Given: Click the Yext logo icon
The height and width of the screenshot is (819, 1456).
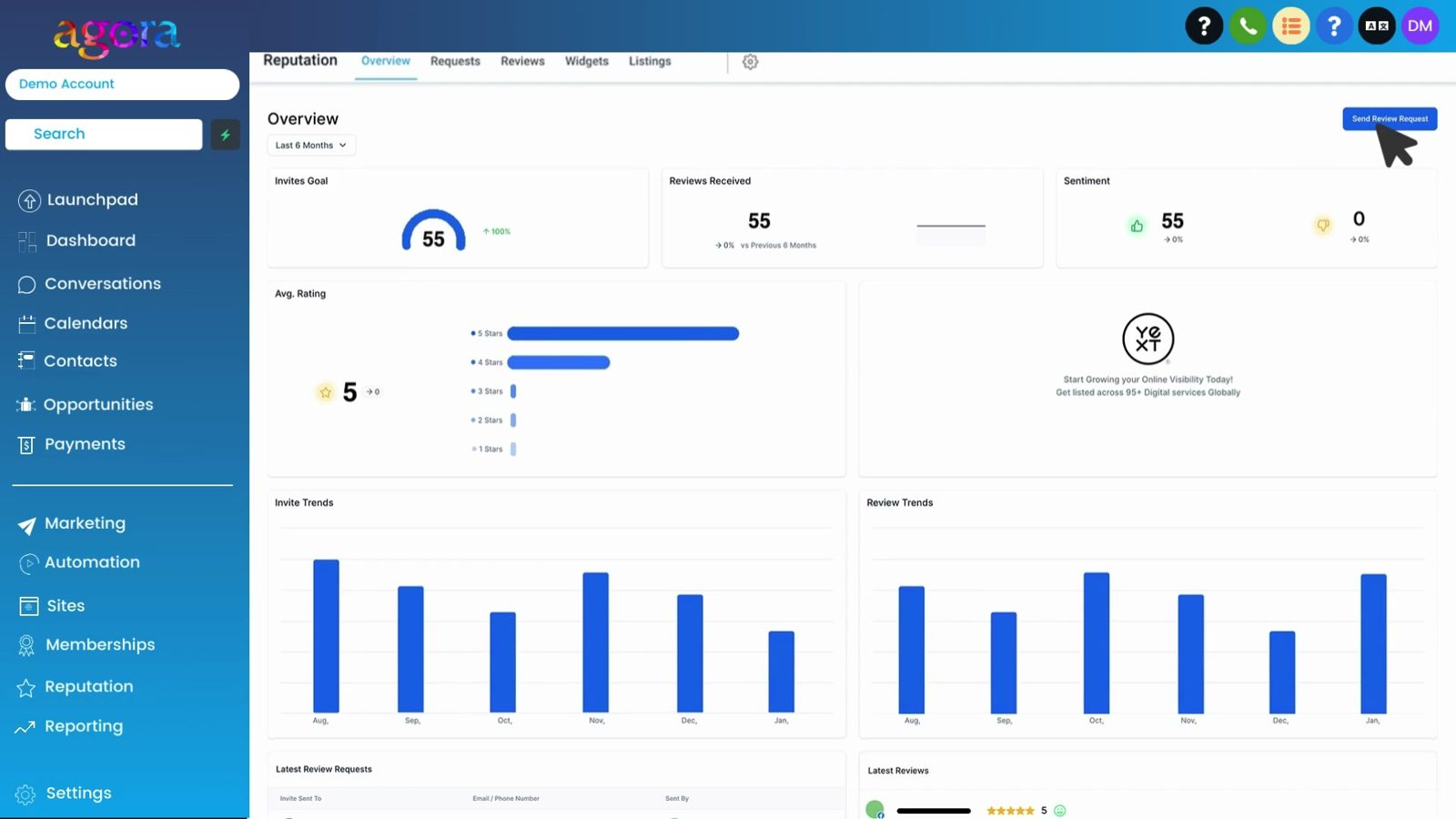Looking at the screenshot, I should tap(1148, 339).
